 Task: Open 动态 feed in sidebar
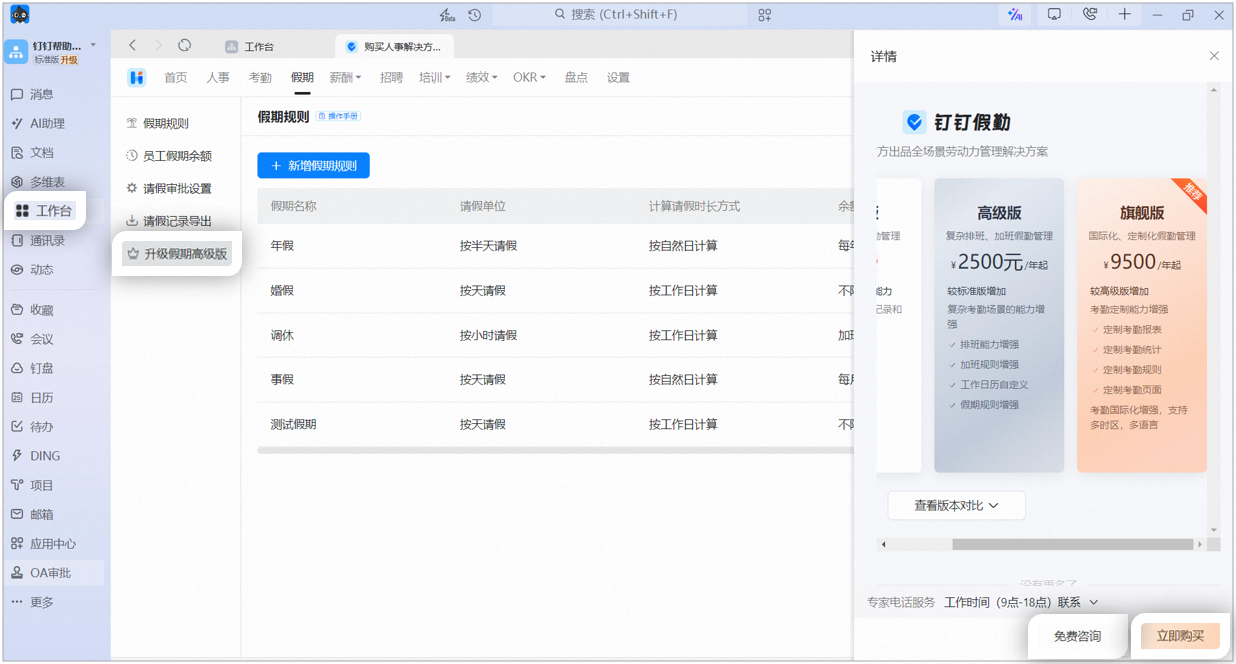[32, 270]
